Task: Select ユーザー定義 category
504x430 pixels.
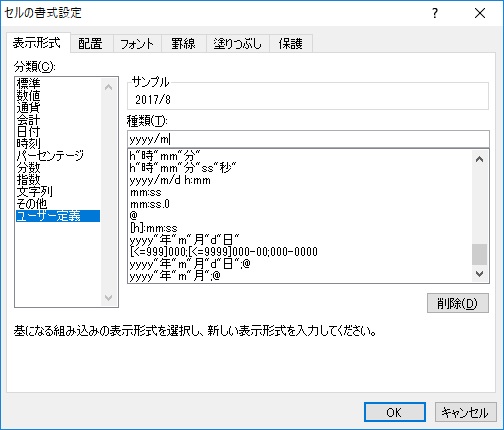Action: point(58,216)
